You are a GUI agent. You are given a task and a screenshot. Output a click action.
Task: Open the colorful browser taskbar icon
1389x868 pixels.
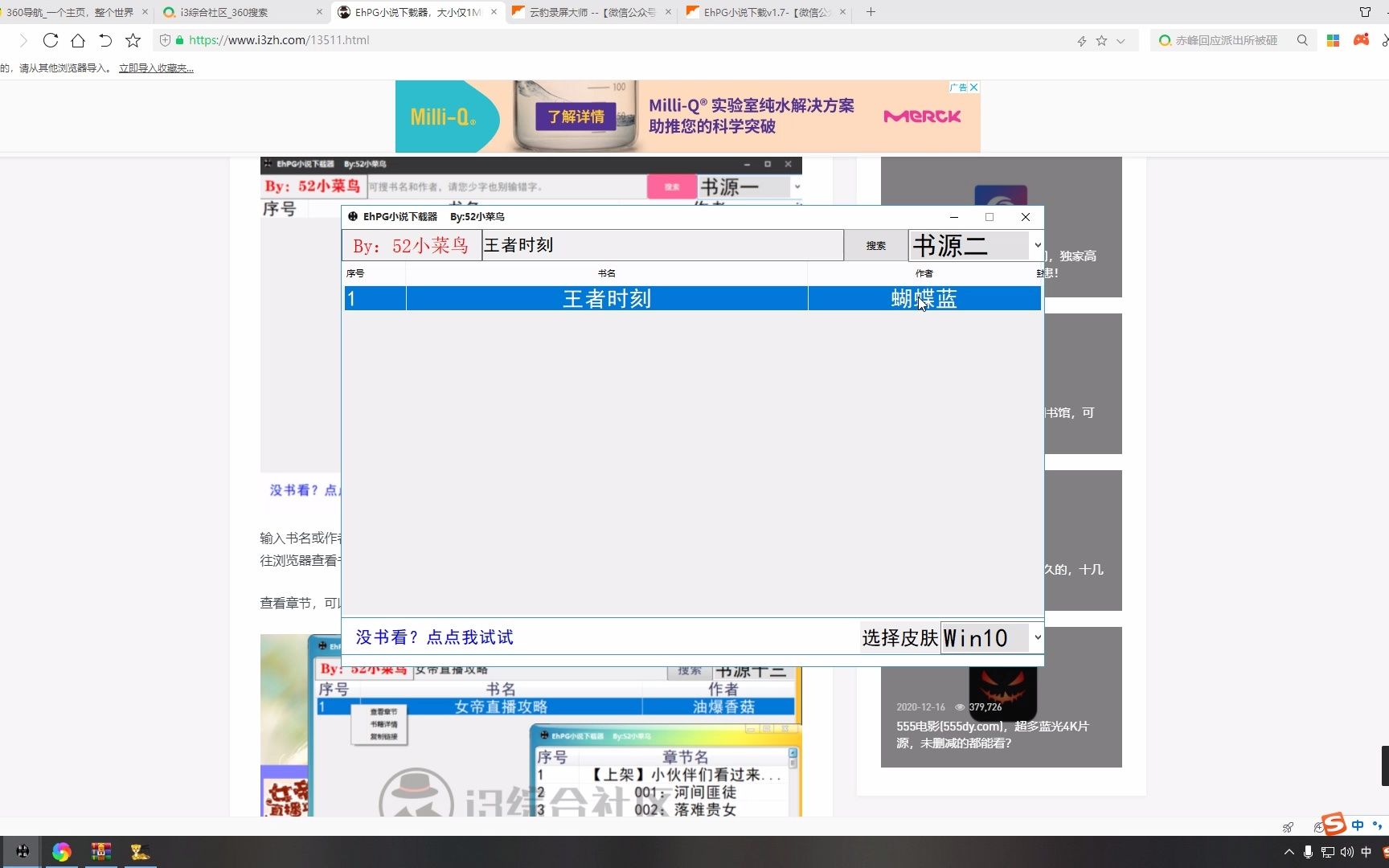(62, 852)
